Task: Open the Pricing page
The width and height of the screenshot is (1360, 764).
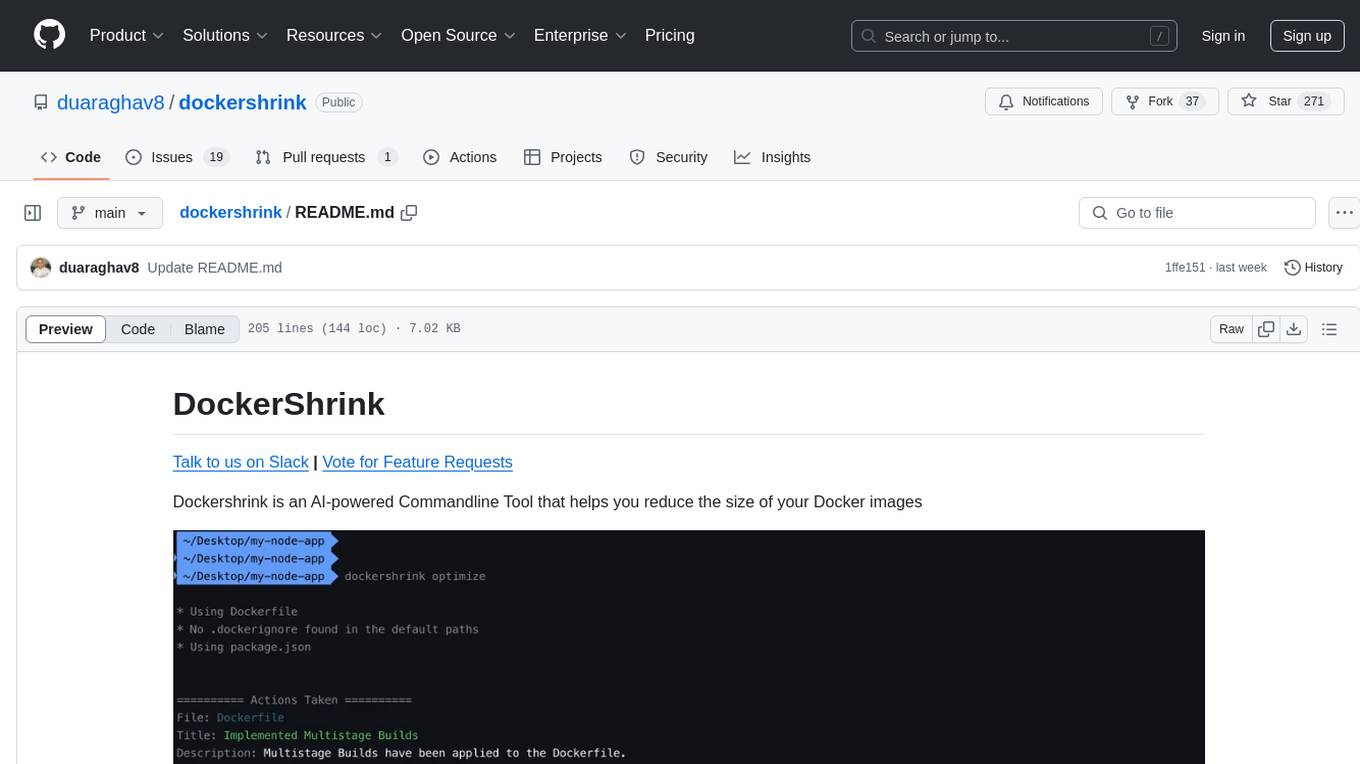Action: [x=670, y=35]
